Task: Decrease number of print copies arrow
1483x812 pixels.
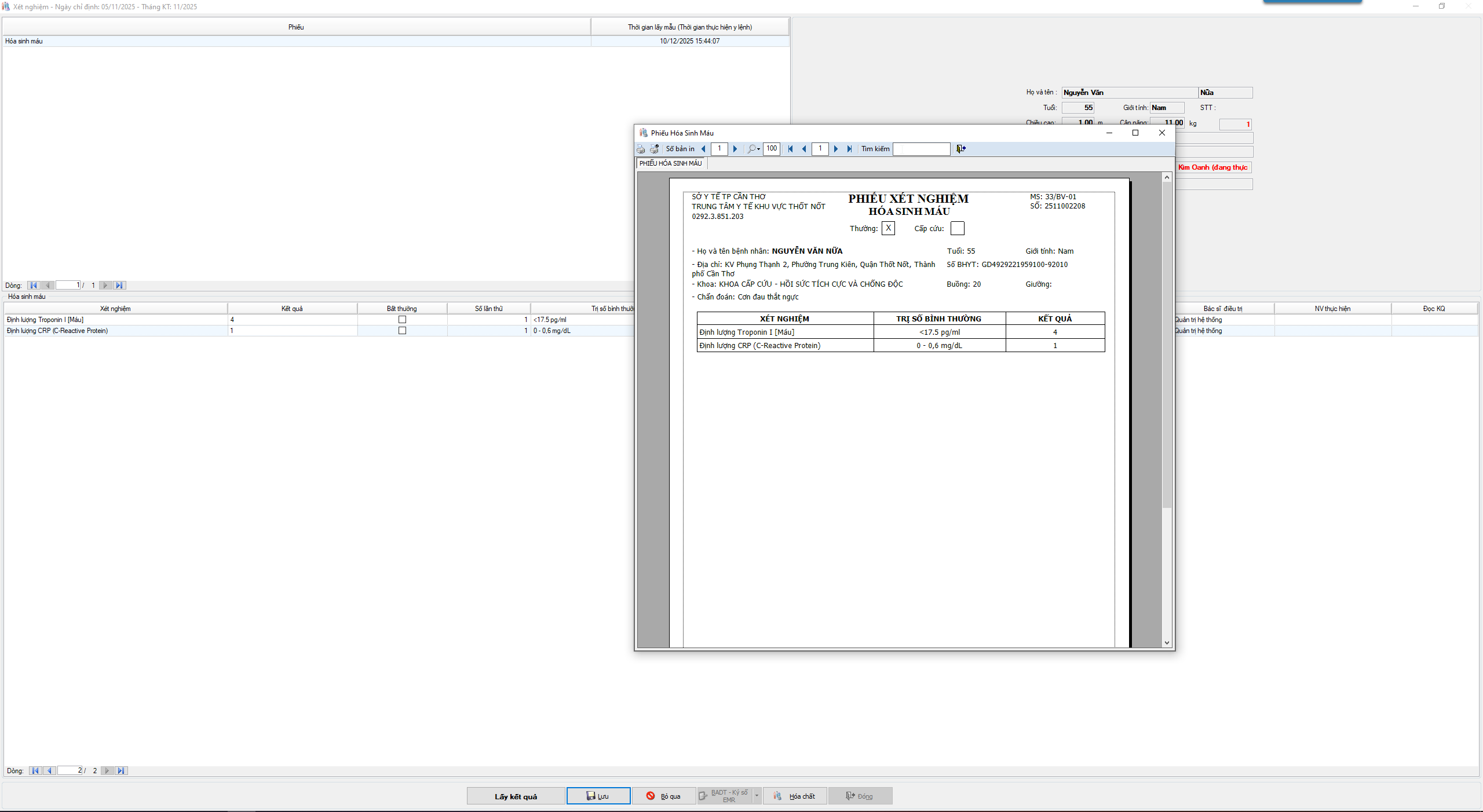Action: 703,149
